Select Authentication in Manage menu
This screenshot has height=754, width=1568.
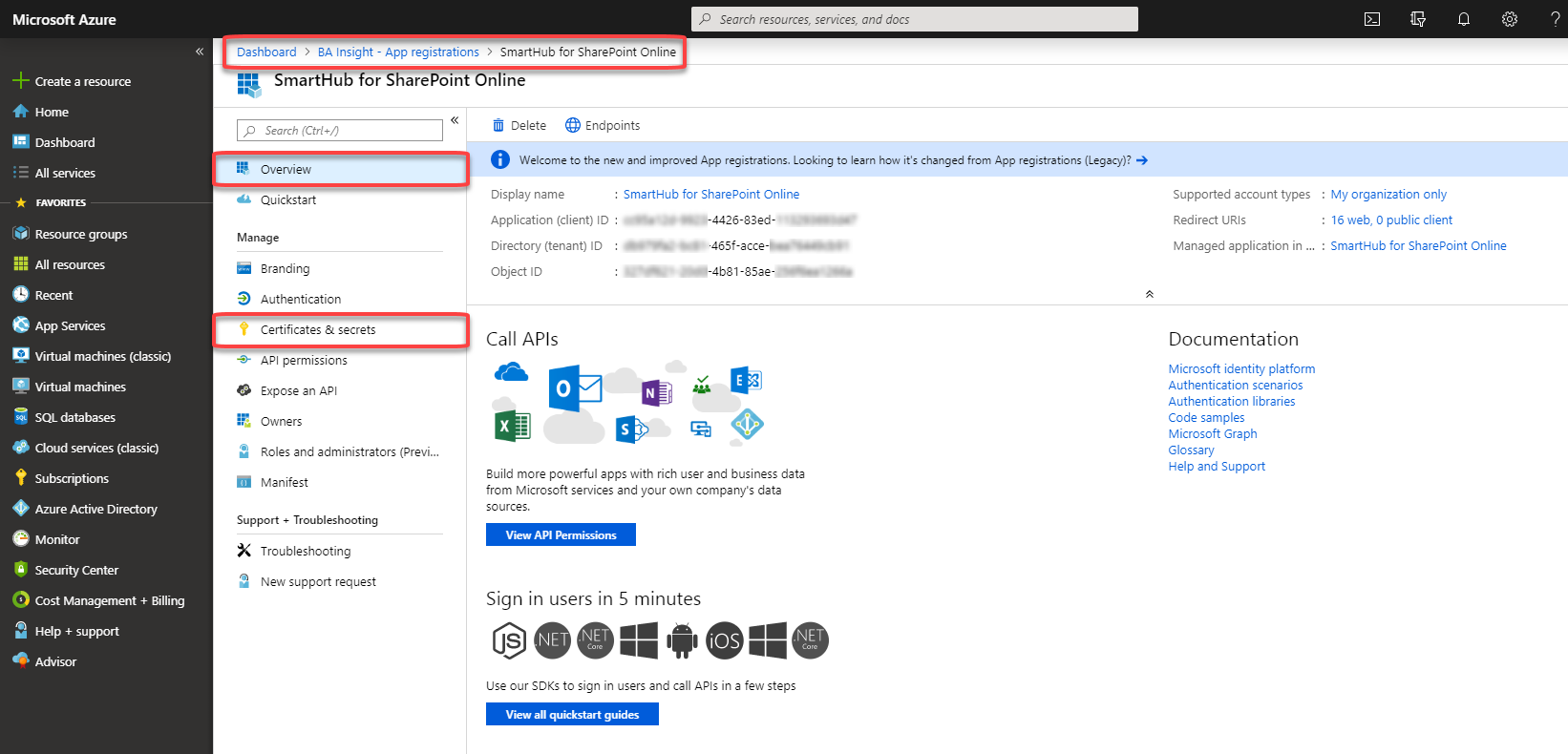[x=300, y=299]
